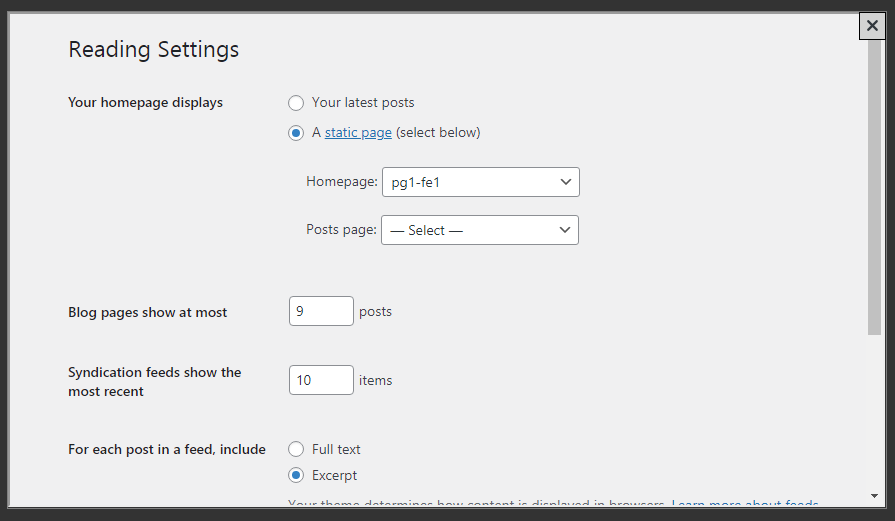Click the "Homepage:" field label
This screenshot has width=895, height=521.
pyautogui.click(x=342, y=182)
